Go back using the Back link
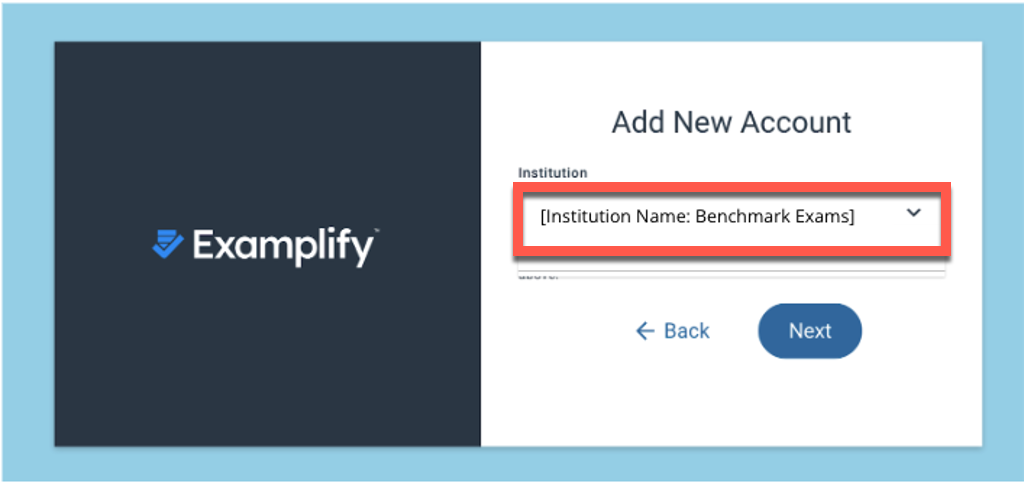Screen dimensions: 1024x484 click(x=686, y=331)
